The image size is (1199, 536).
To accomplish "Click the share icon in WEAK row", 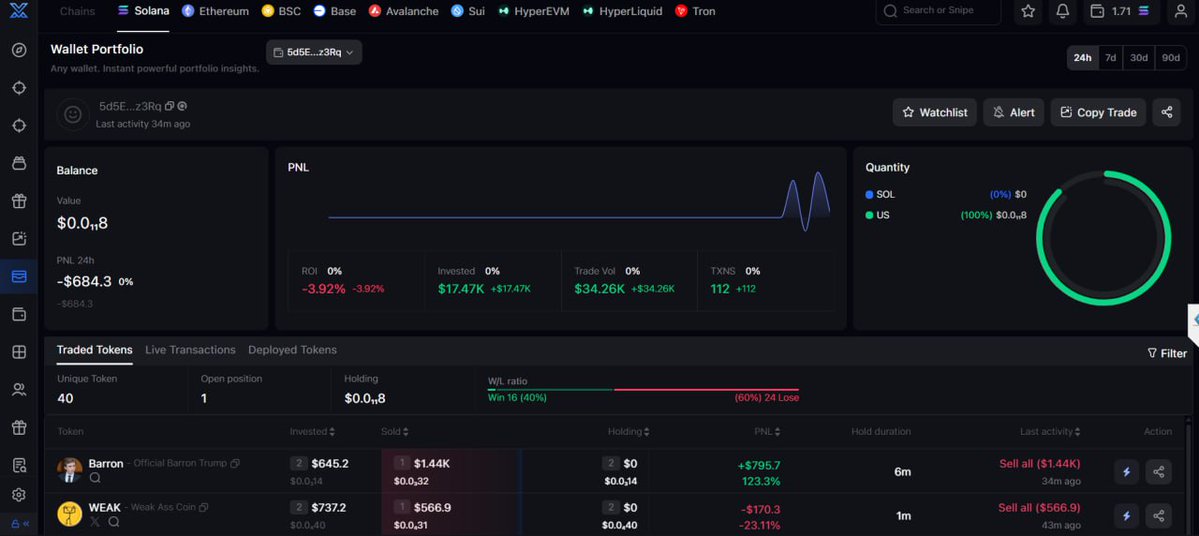I will point(1158,515).
